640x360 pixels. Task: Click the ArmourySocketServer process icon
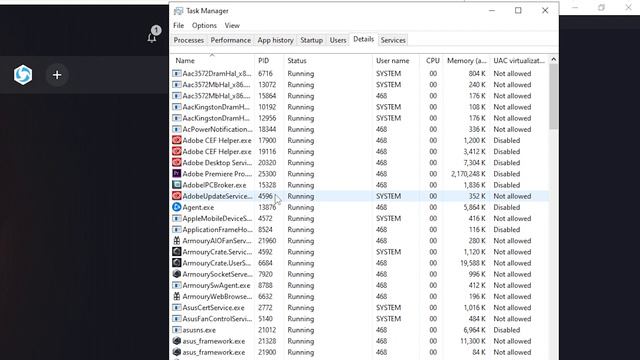176,274
